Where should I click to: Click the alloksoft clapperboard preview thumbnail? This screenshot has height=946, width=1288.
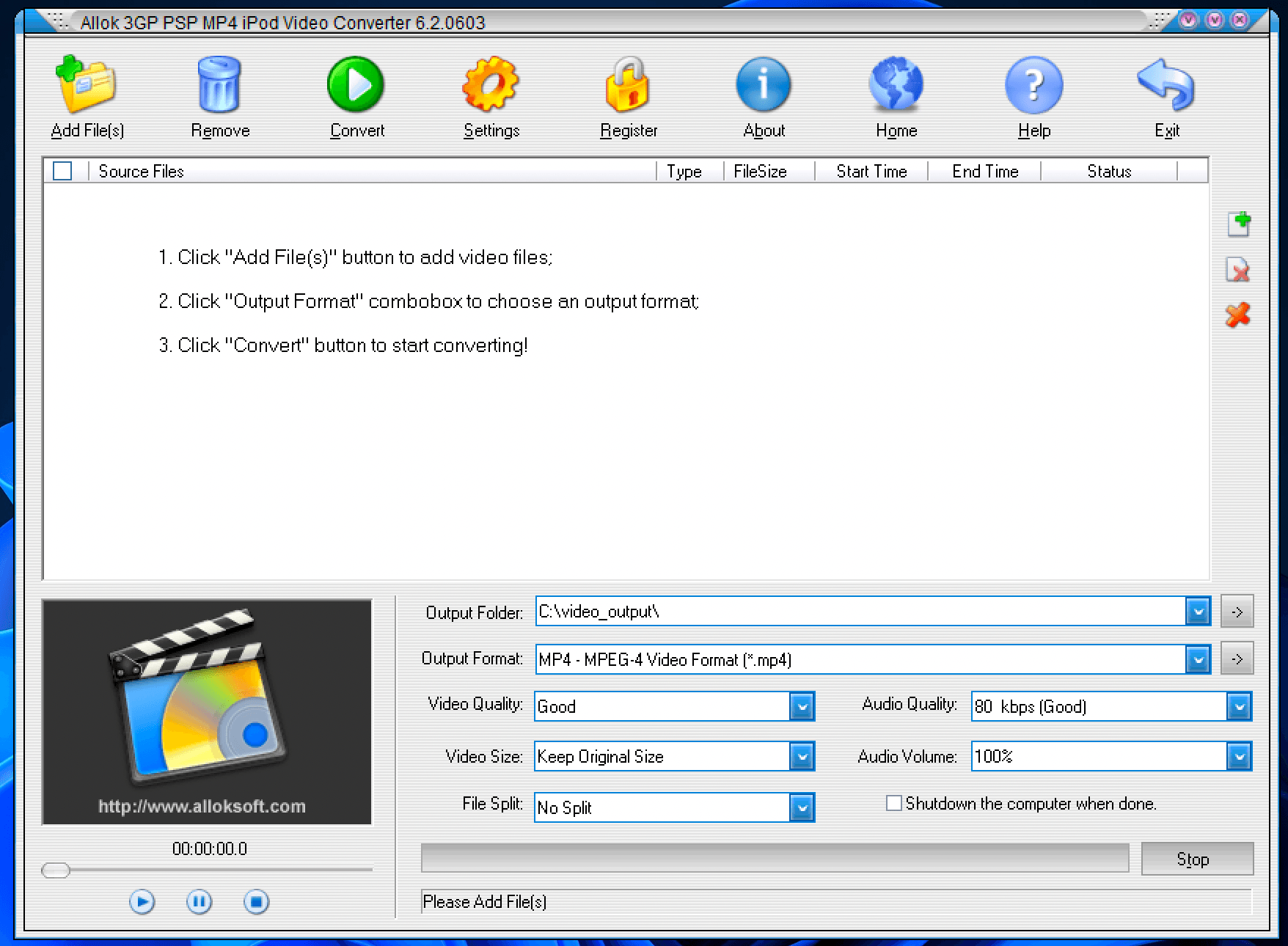coord(207,712)
